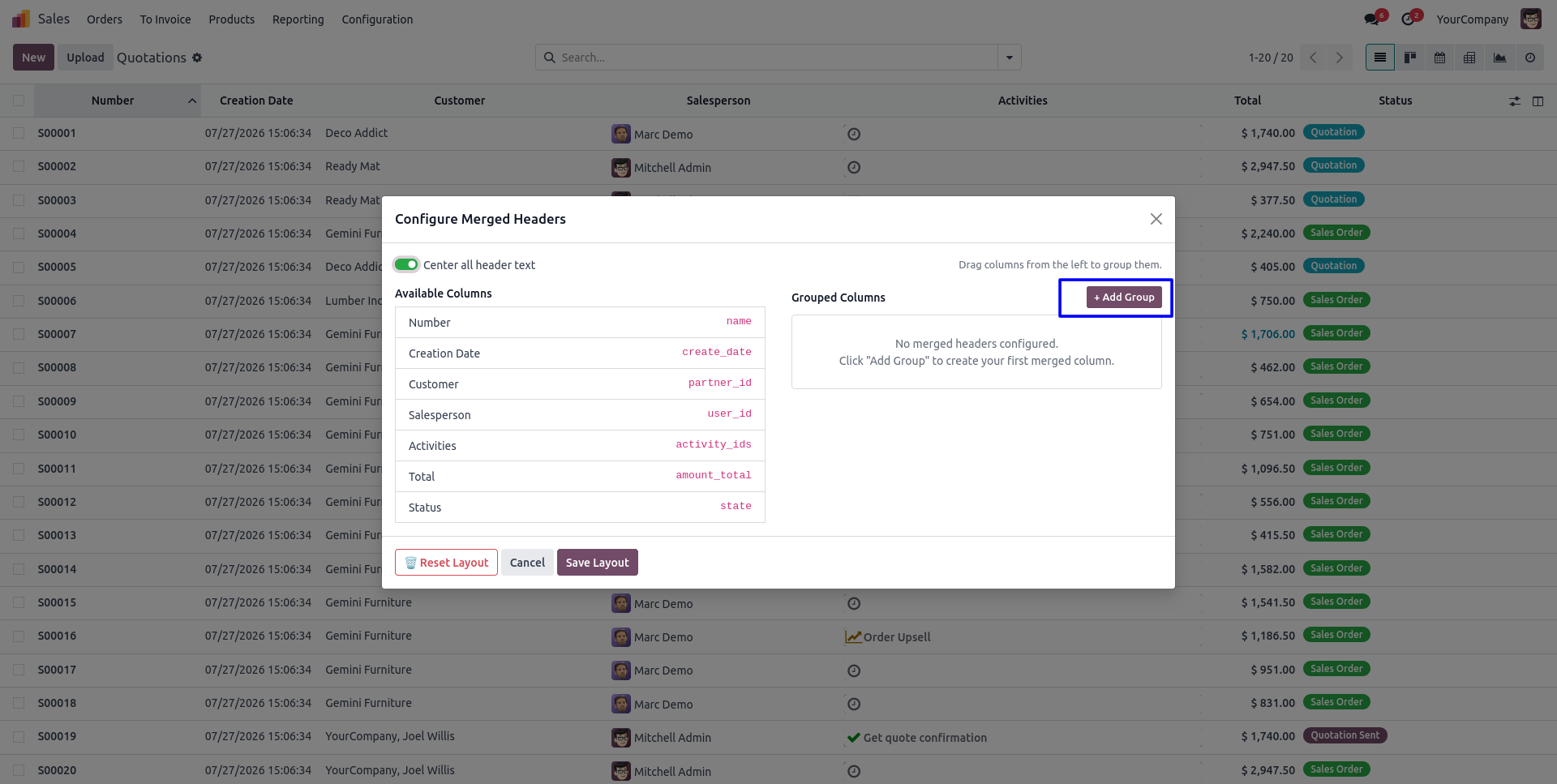
Task: Tick the select-all rows checkbox
Action: (19, 101)
